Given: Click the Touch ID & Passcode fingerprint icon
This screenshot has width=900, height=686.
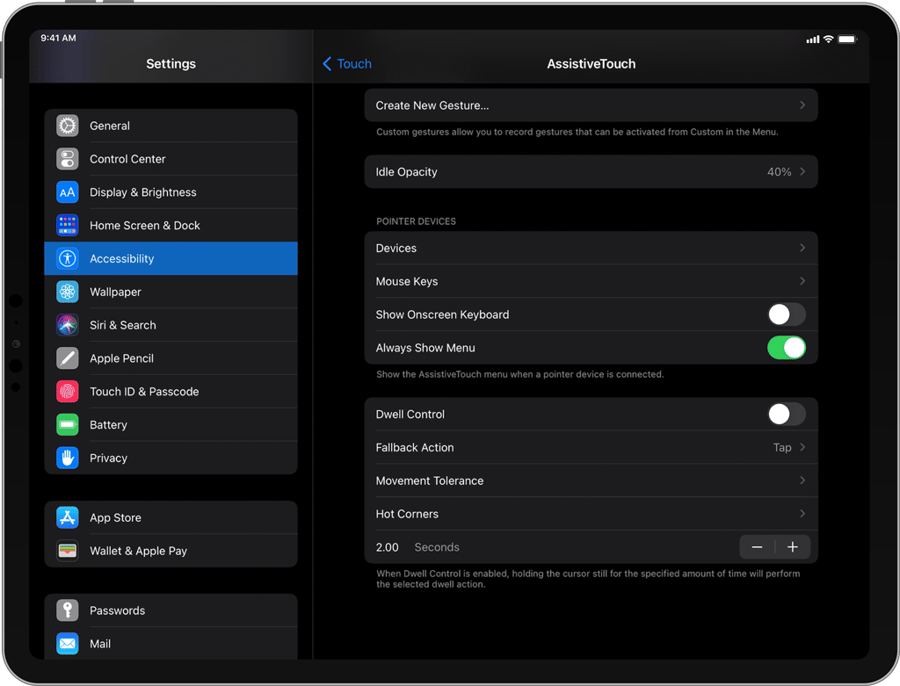Looking at the screenshot, I should pyautogui.click(x=67, y=391).
